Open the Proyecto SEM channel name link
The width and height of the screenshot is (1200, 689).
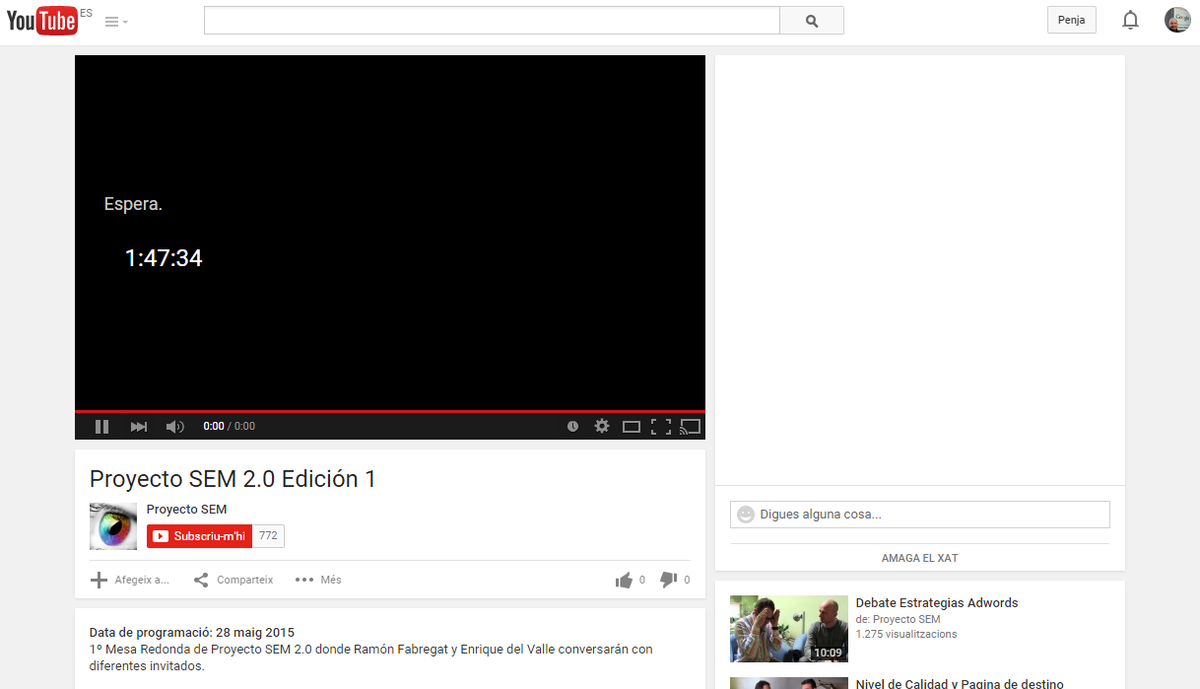click(x=187, y=509)
